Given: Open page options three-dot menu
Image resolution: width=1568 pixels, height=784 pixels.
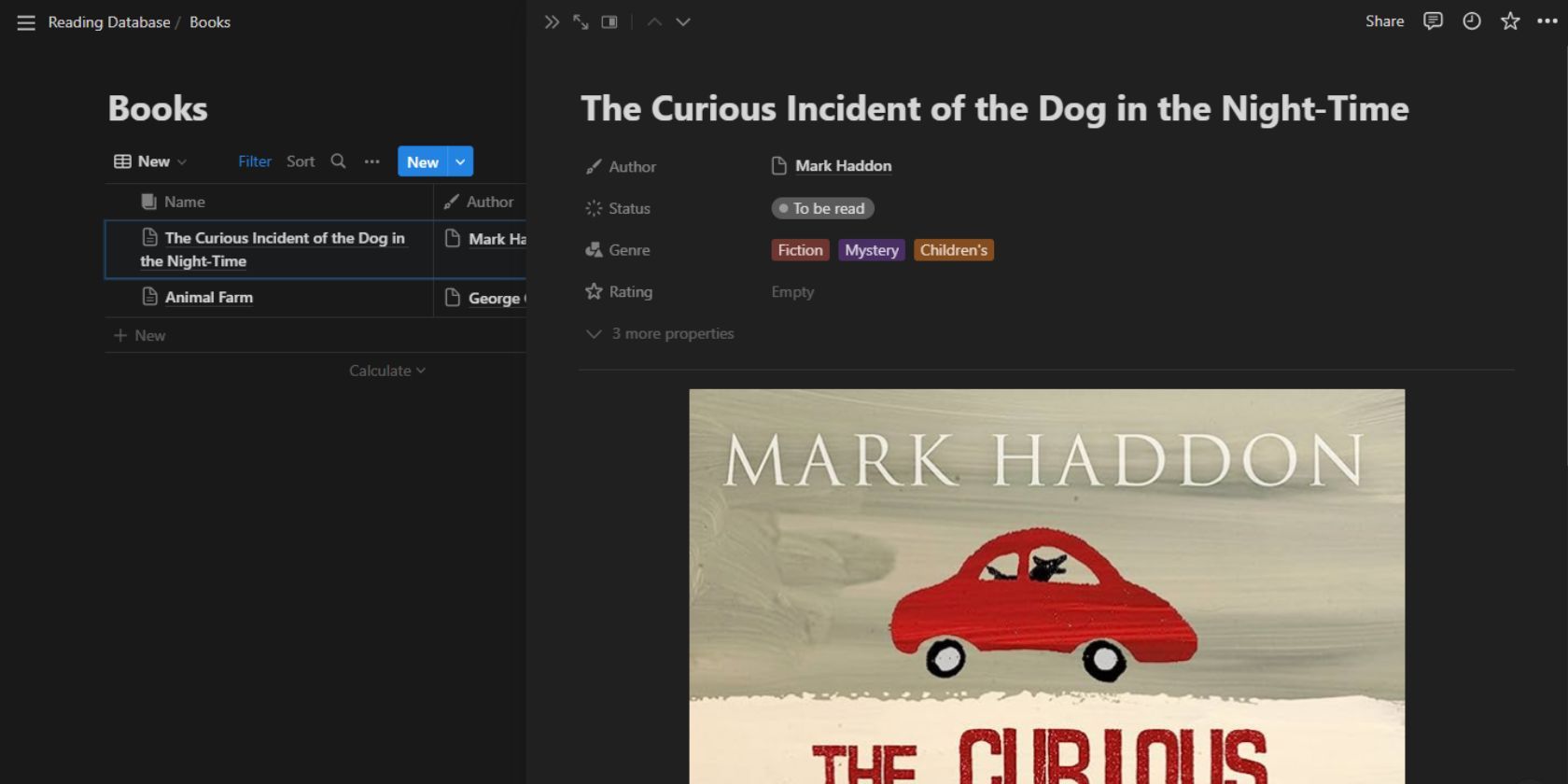Looking at the screenshot, I should coord(1547,21).
